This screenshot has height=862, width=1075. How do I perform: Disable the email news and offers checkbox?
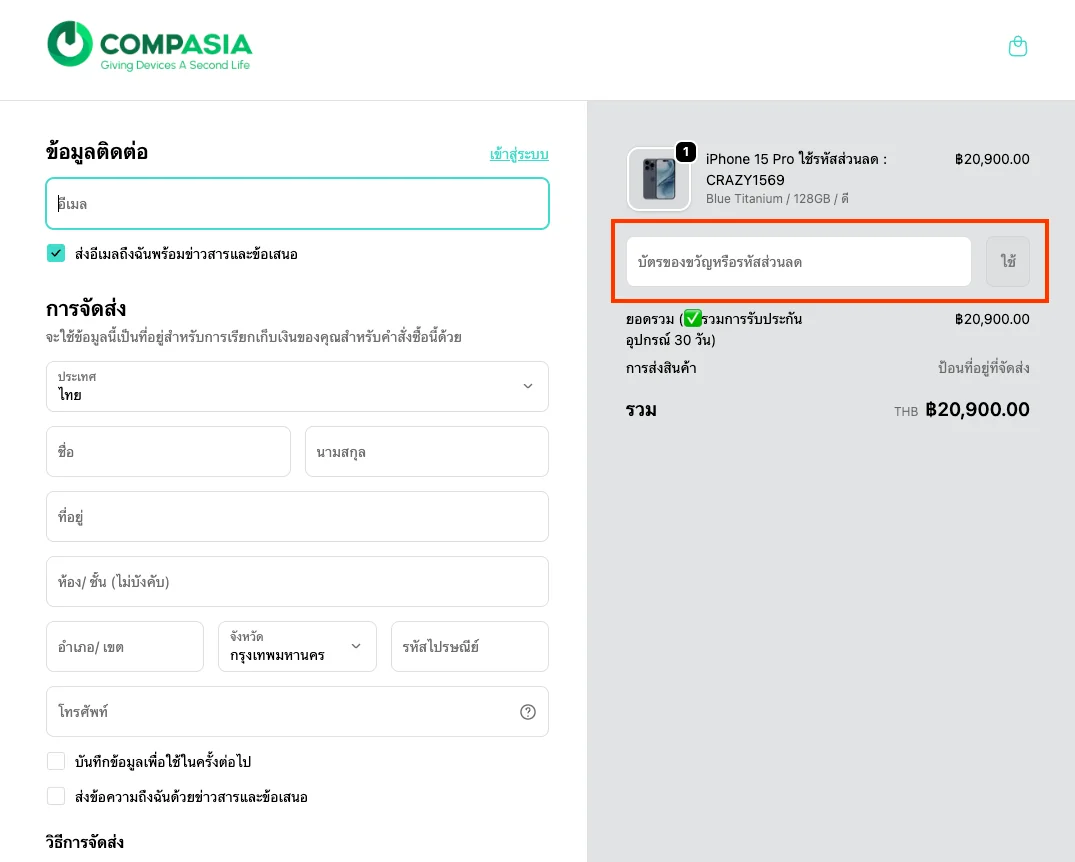(x=56, y=253)
